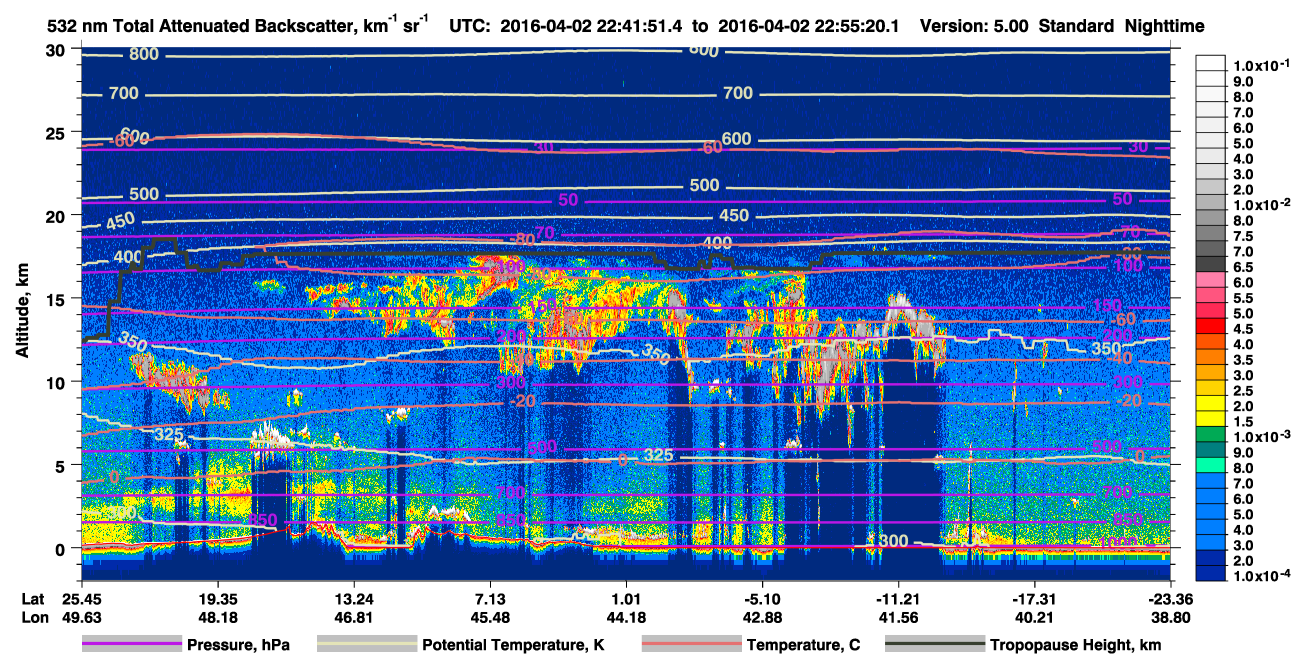Select longitude value 46.81

pyautogui.click(x=353, y=617)
